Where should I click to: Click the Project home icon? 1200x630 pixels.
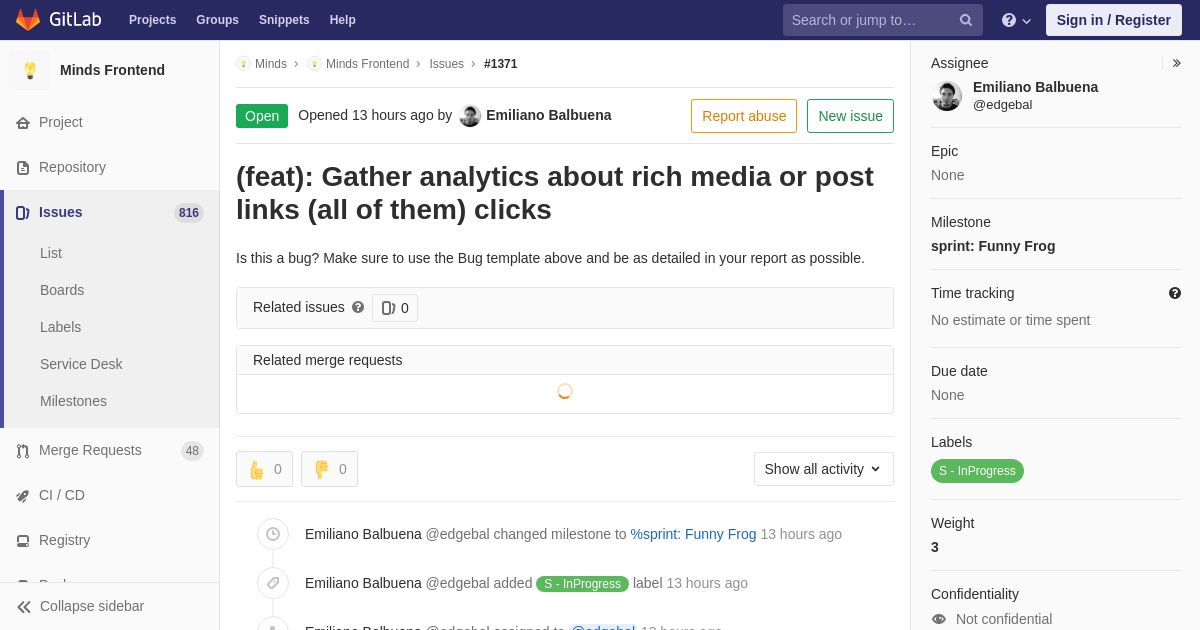[x=23, y=123]
